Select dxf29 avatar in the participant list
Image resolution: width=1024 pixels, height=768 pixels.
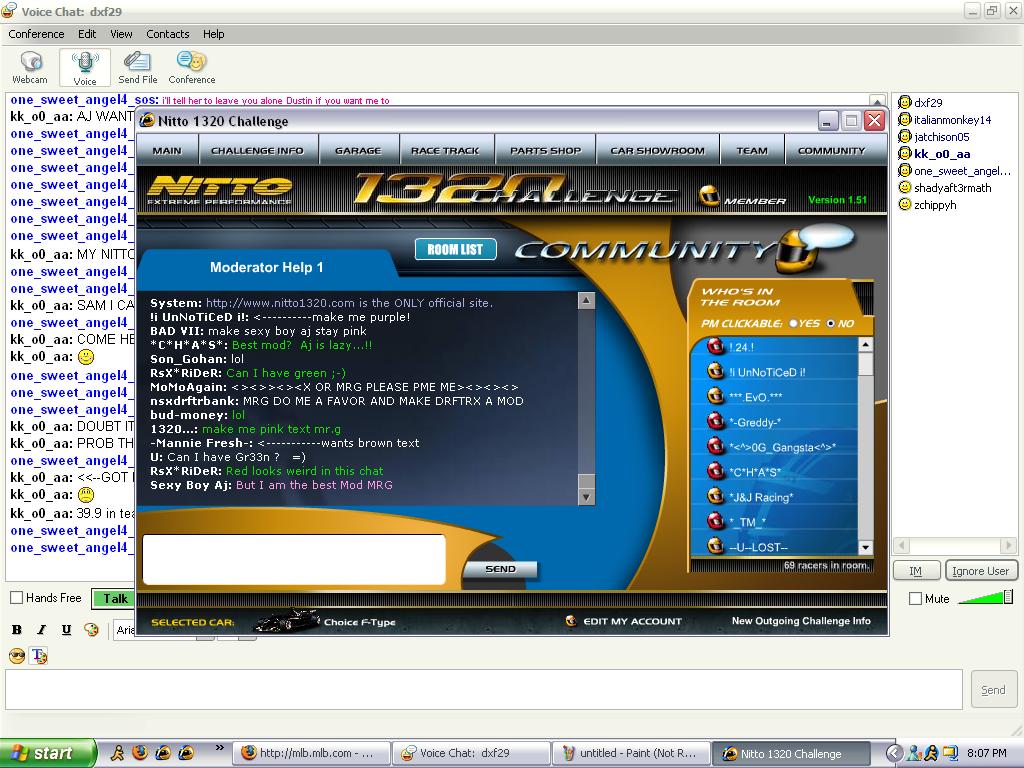[904, 103]
